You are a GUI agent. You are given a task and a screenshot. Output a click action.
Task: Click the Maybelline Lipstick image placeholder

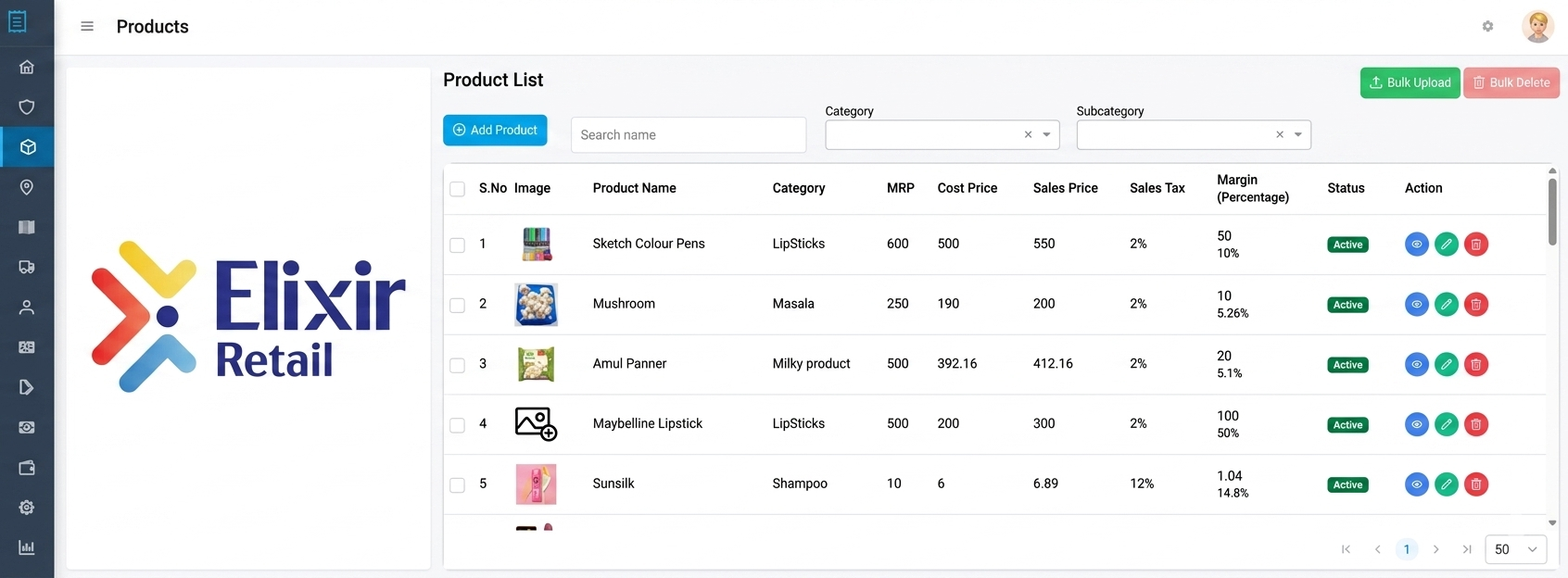tap(536, 424)
